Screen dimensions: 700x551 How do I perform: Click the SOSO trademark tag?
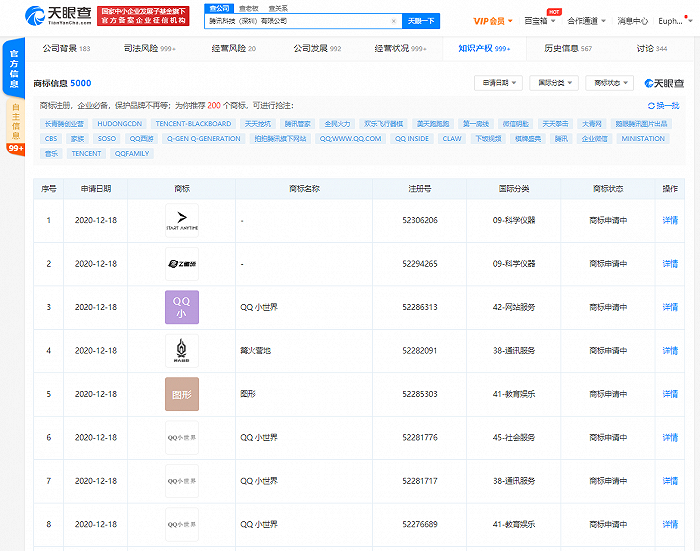click(x=107, y=138)
